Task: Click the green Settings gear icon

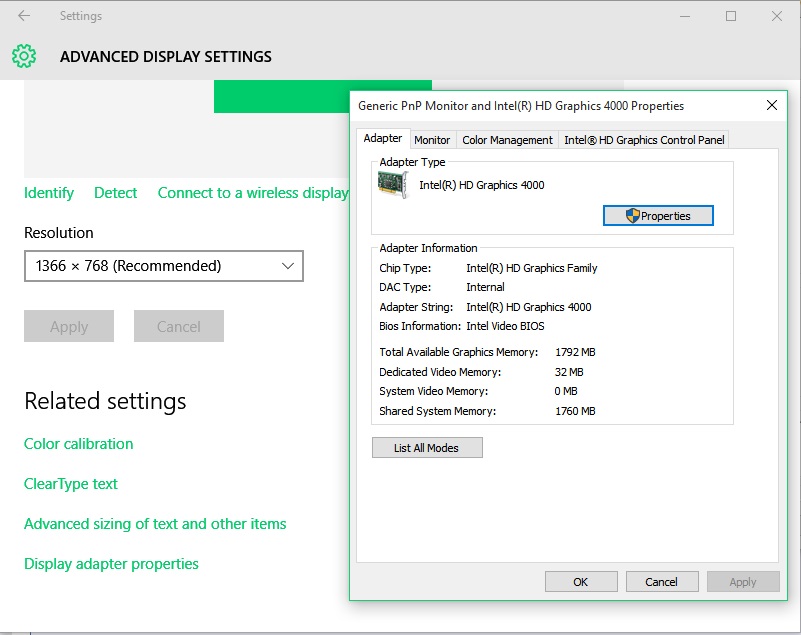Action: point(24,56)
